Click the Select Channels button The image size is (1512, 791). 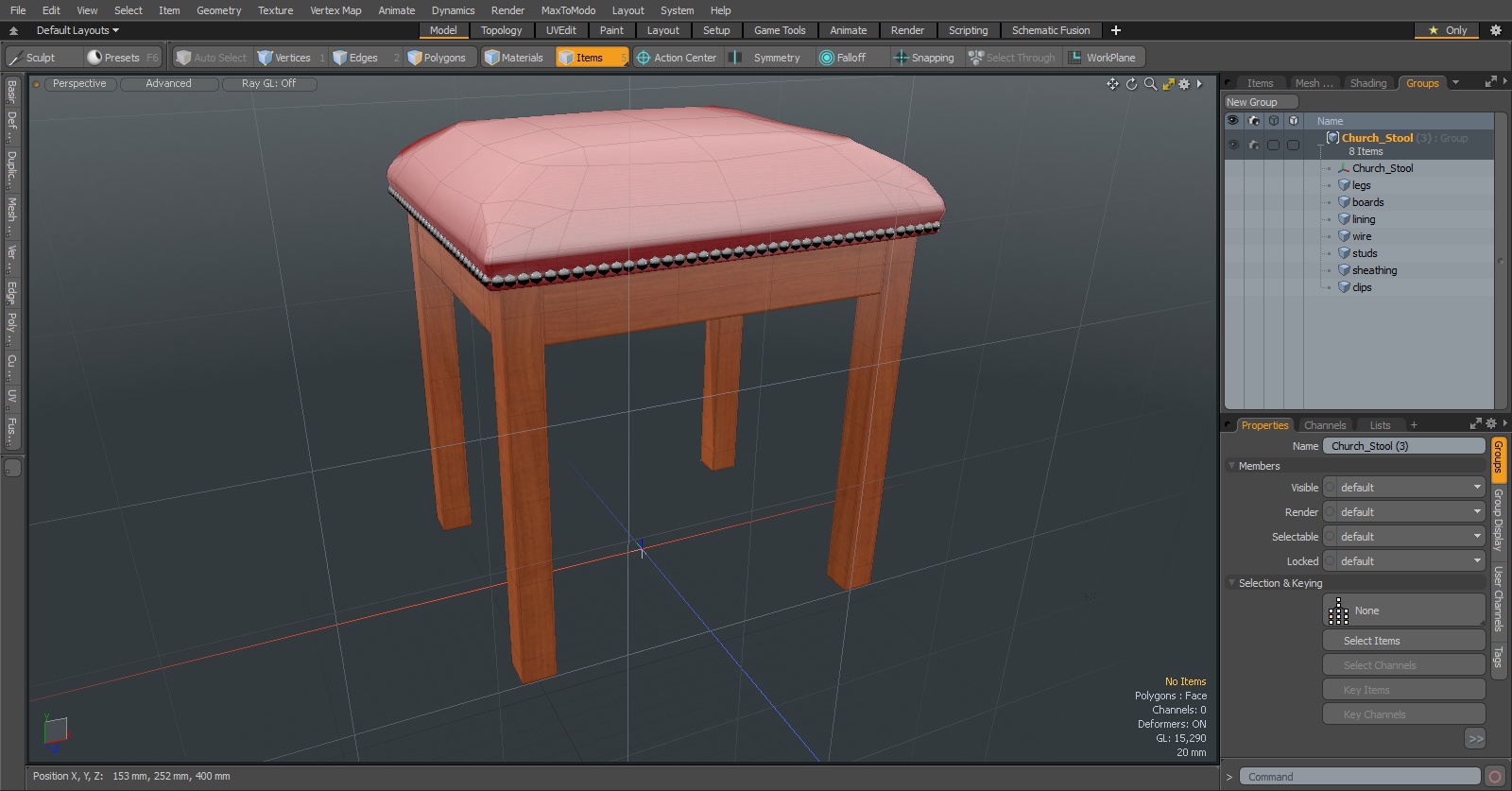(x=1403, y=665)
